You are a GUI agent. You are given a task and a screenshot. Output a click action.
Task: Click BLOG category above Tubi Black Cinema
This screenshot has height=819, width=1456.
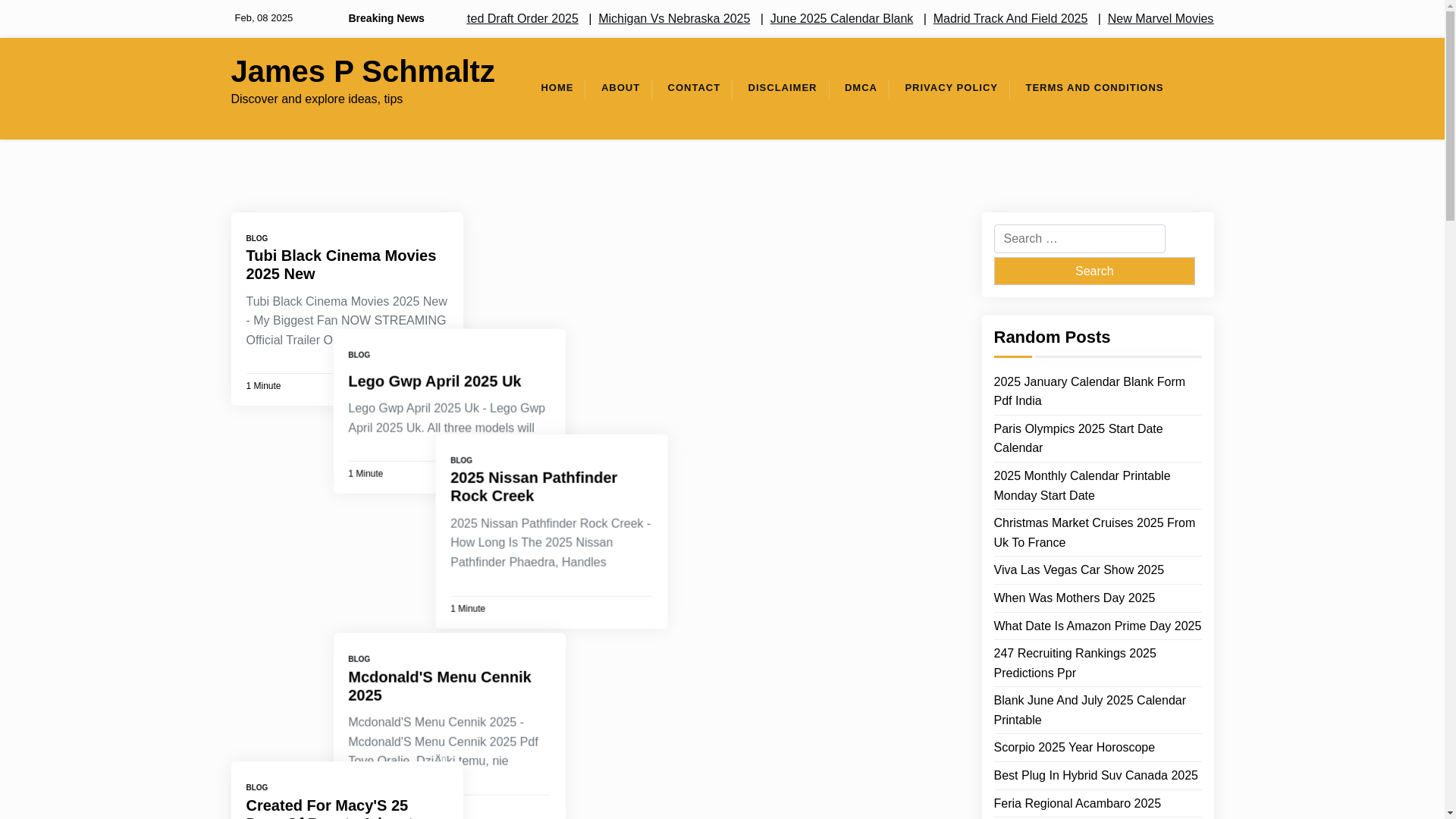point(257,238)
